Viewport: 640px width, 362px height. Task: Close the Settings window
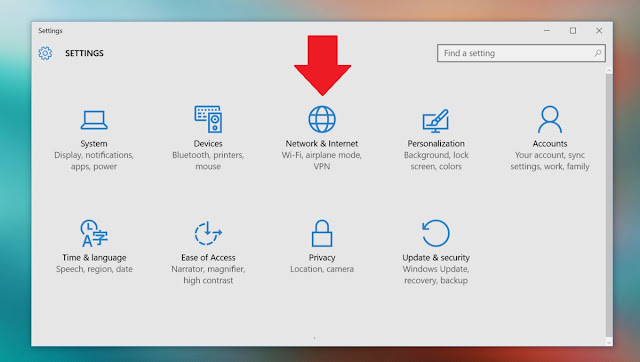point(599,31)
